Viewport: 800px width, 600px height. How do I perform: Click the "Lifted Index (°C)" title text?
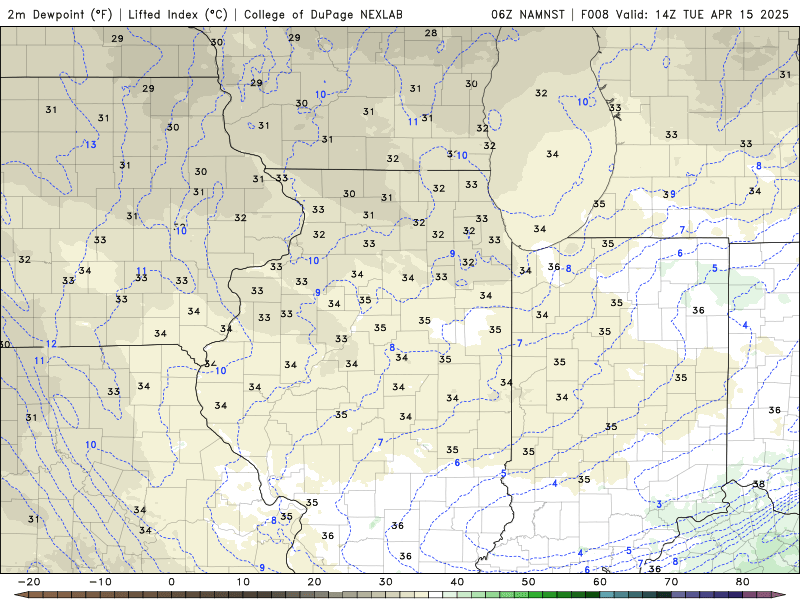pos(178,14)
